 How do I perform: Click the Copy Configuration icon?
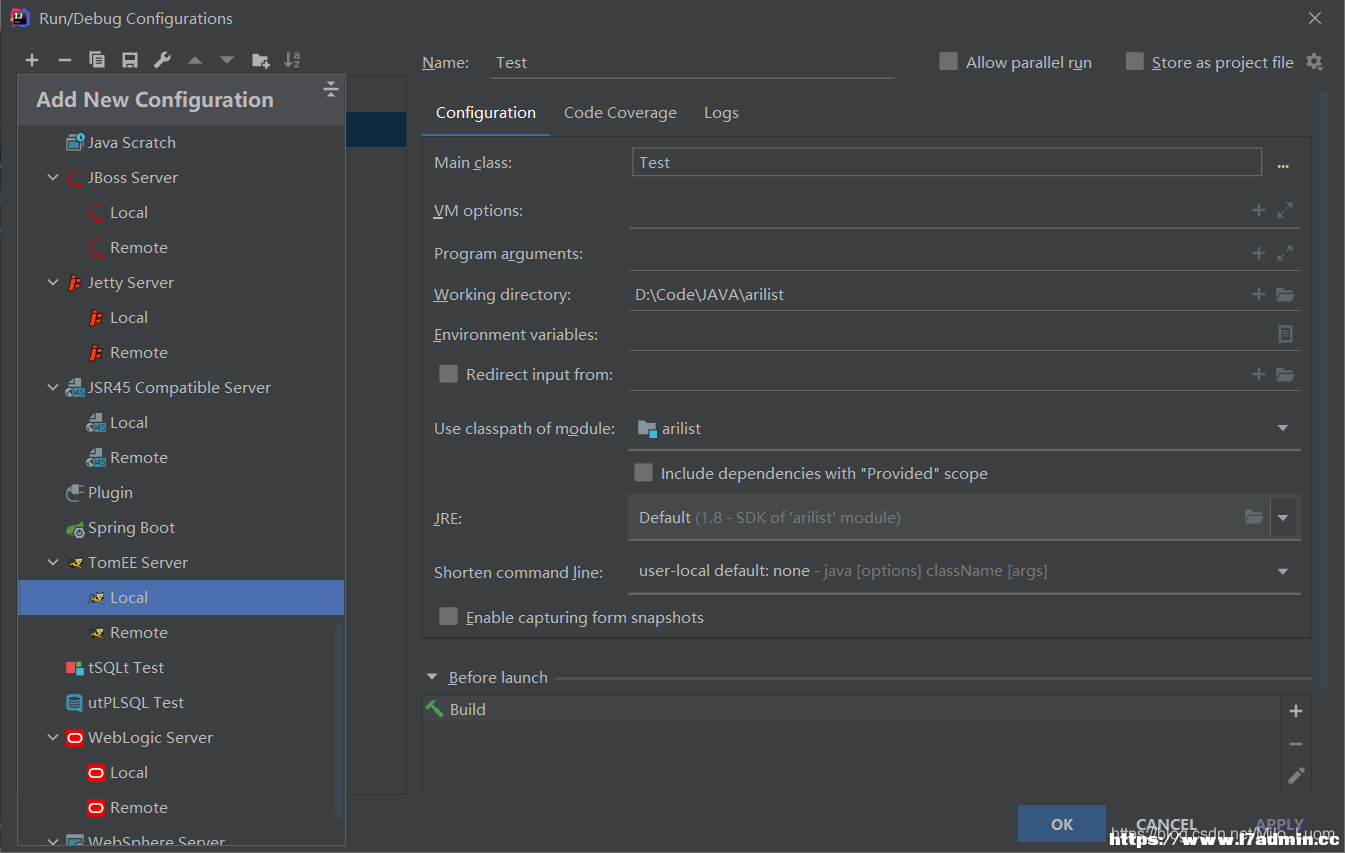97,61
